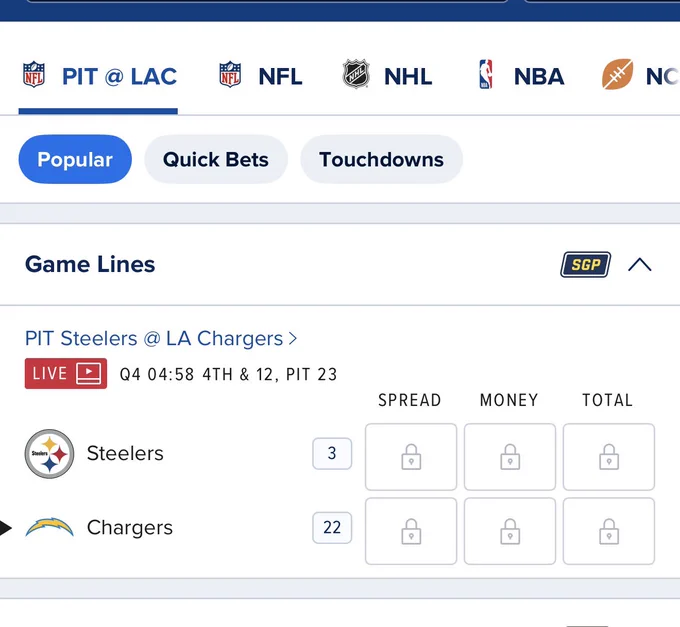The width and height of the screenshot is (680, 627).
Task: Select the Quick Bets filter pill
Action: click(x=216, y=159)
